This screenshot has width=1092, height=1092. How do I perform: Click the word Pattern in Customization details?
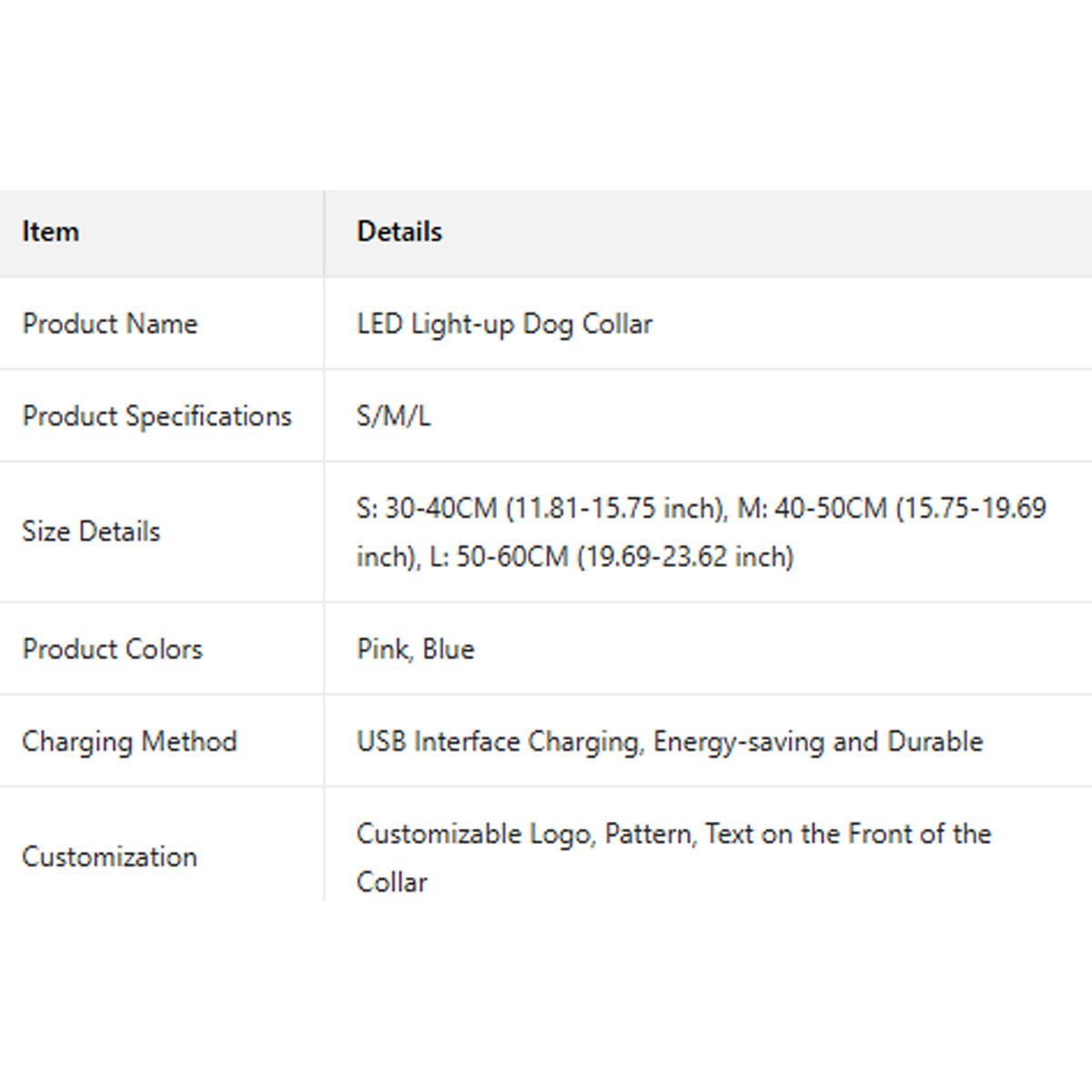point(647,834)
